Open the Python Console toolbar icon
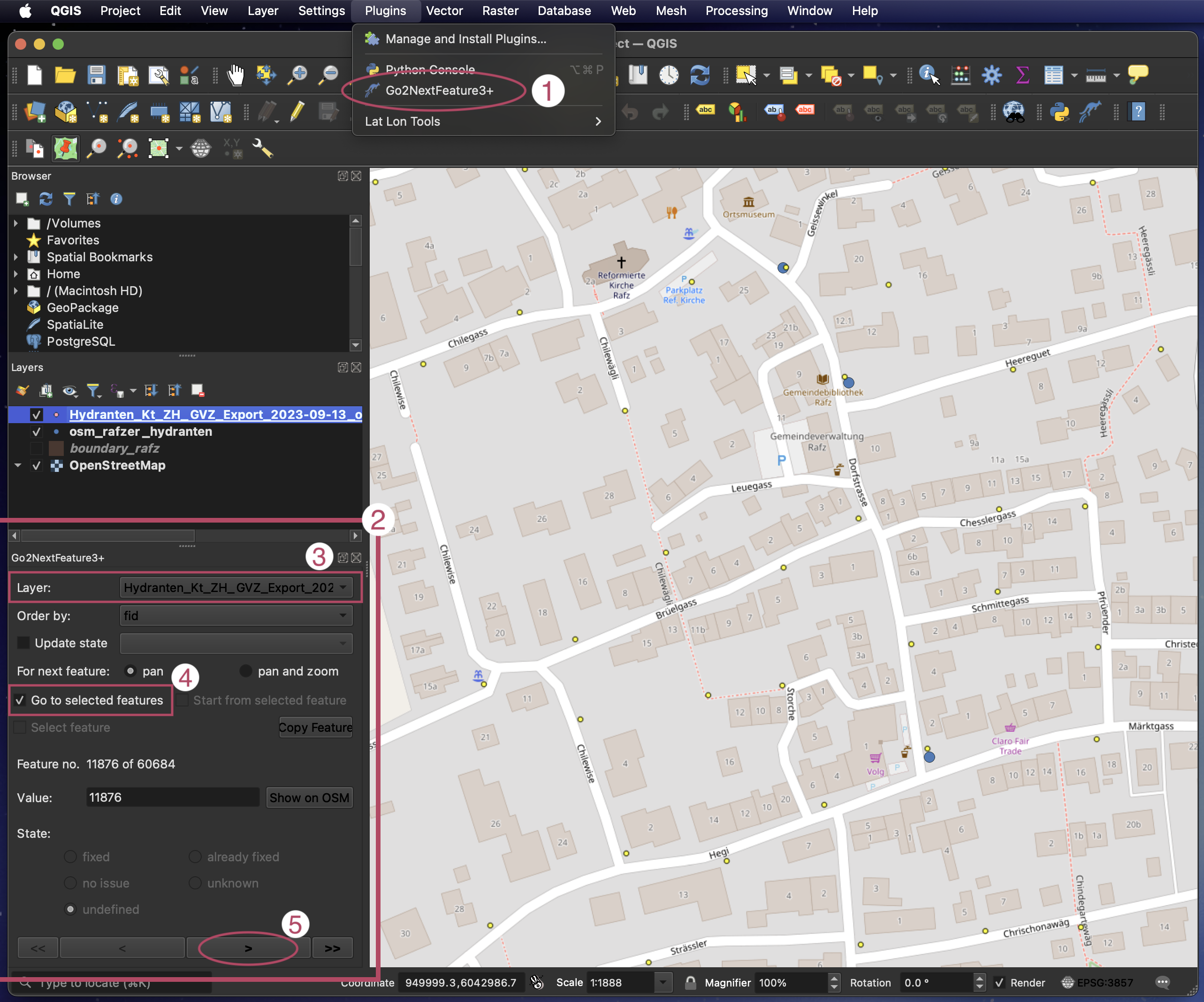The image size is (1204, 1002). coord(1059,111)
